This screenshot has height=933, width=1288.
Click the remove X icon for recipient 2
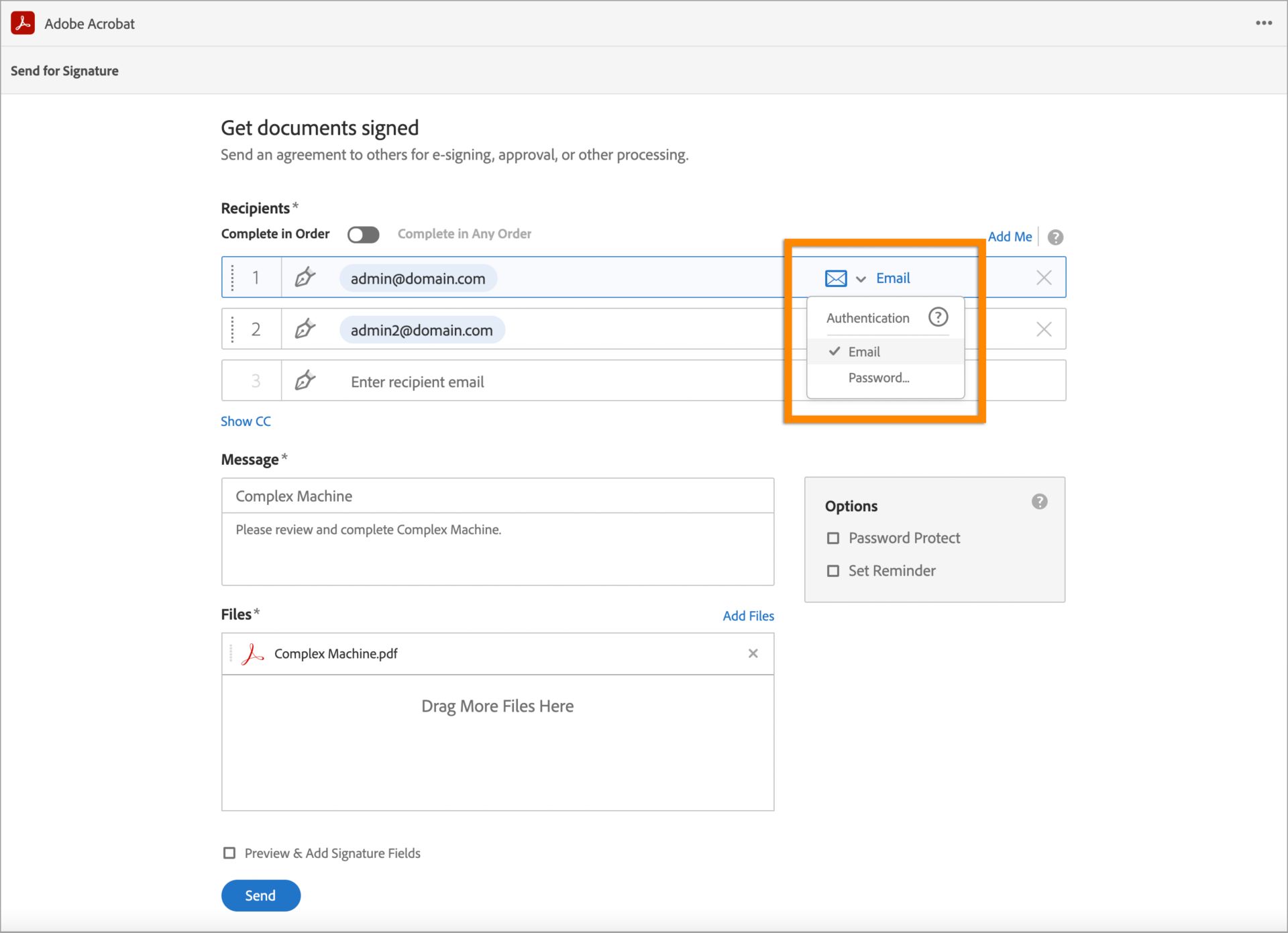(1044, 329)
